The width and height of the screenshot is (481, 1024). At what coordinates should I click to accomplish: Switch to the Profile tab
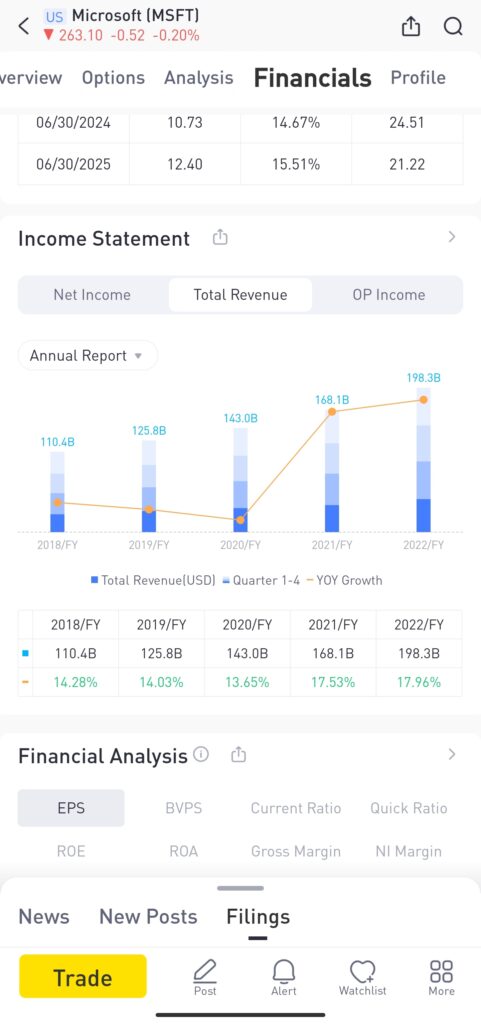coord(418,78)
